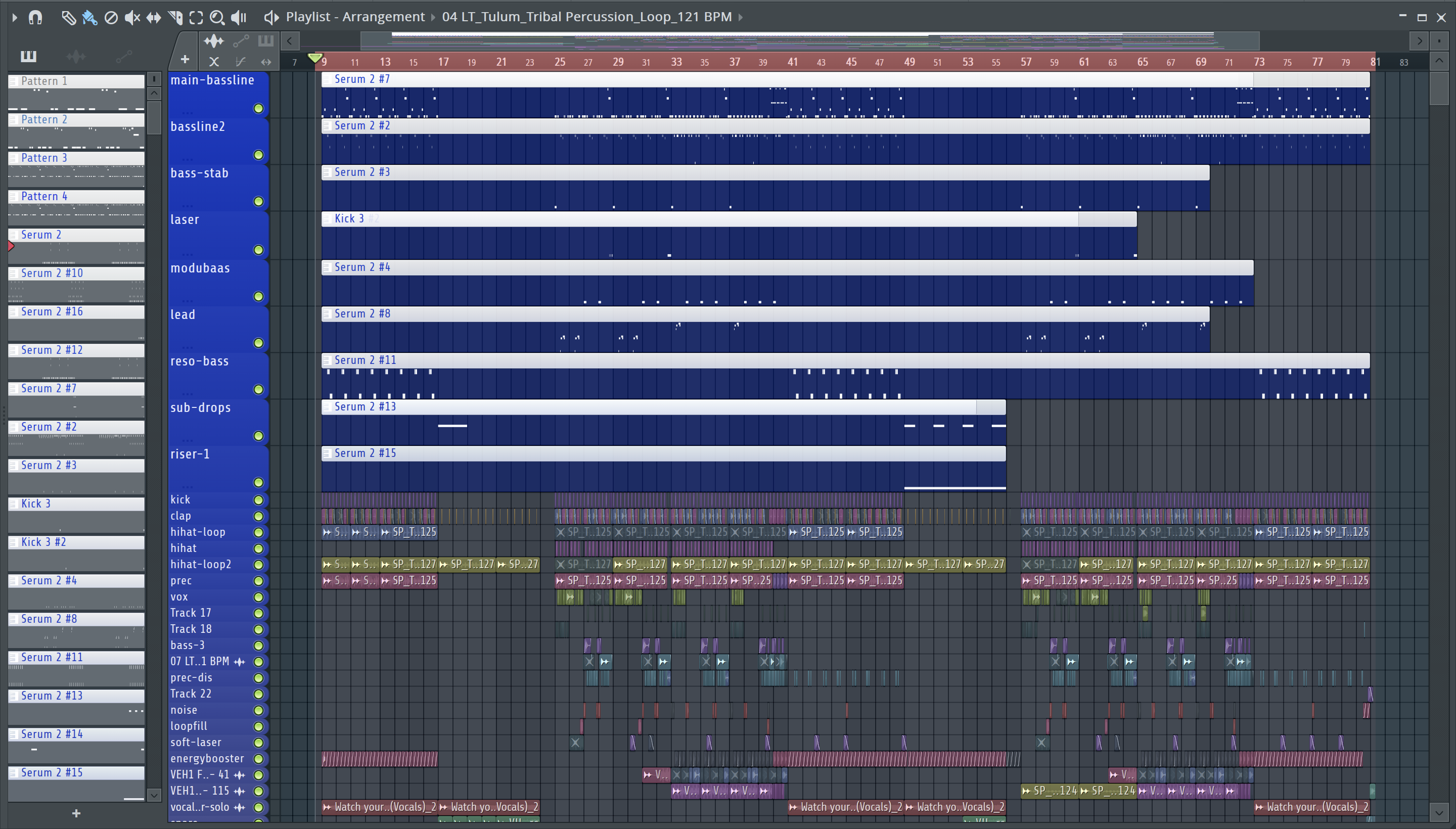Mute the energybooster track

coord(258,759)
